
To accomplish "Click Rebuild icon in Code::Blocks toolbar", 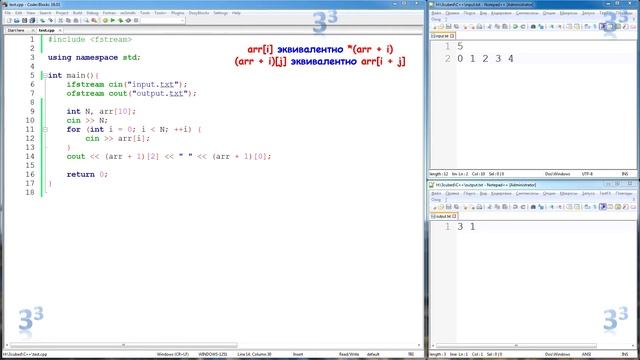I will (x=128, y=20).
